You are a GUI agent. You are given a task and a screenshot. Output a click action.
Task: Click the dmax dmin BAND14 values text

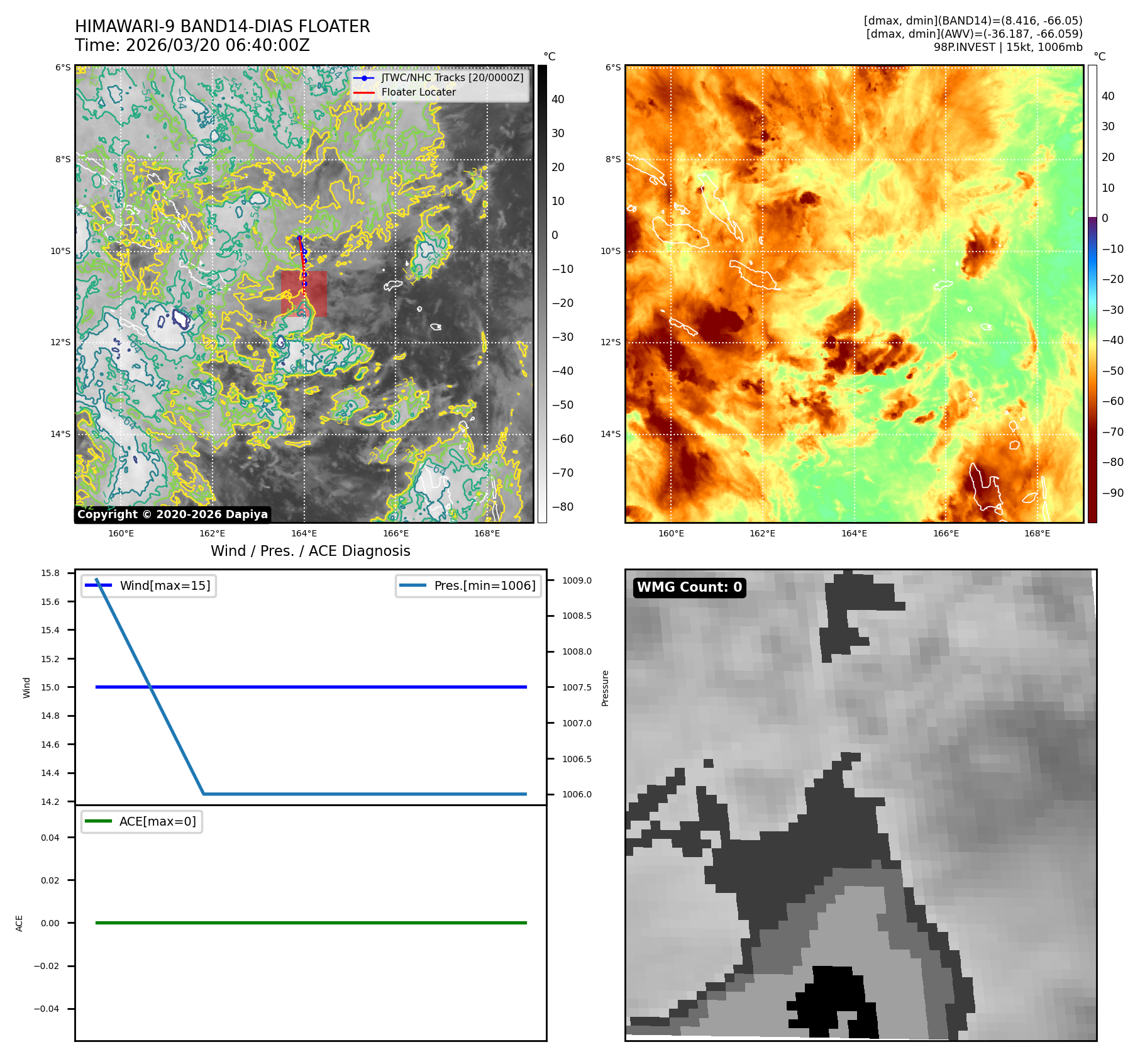[973, 21]
